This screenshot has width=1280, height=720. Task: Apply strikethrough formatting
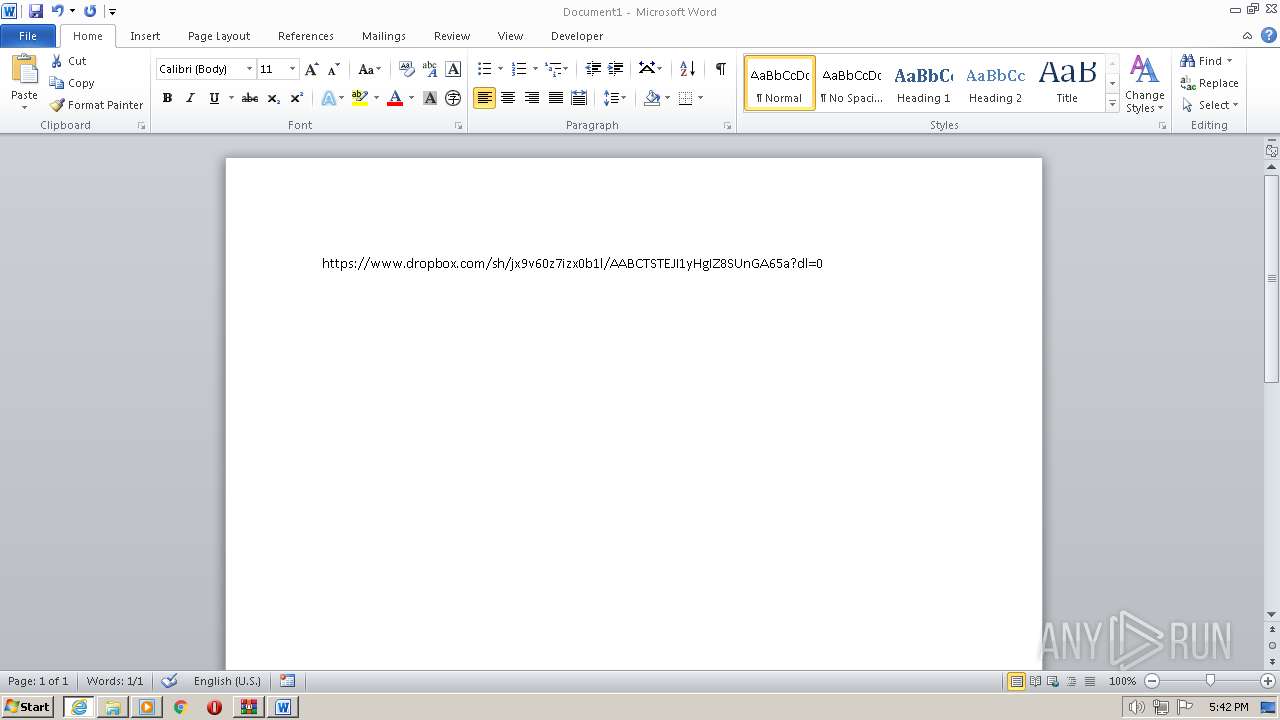[250, 98]
